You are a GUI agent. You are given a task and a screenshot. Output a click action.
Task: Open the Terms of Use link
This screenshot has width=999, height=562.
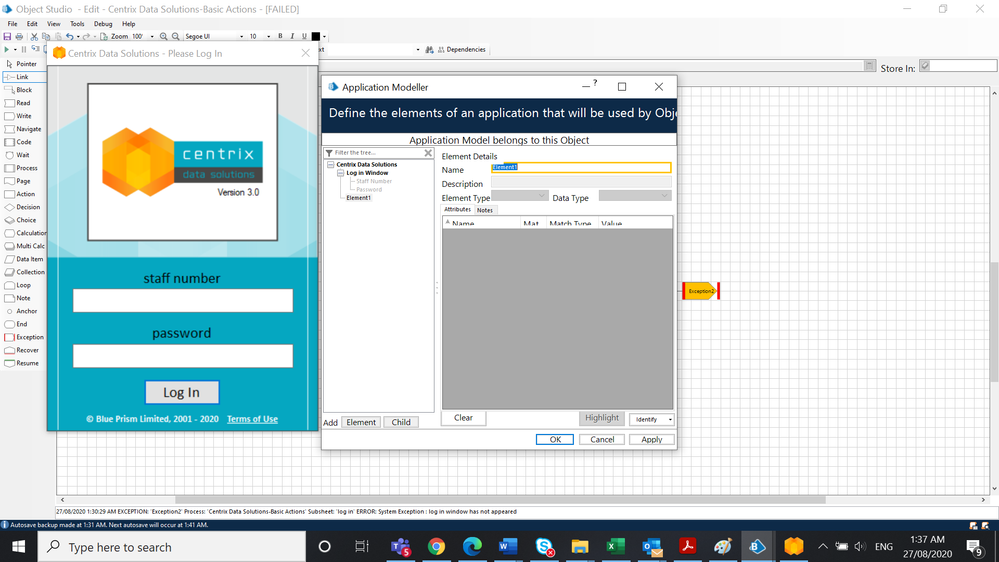(x=252, y=419)
